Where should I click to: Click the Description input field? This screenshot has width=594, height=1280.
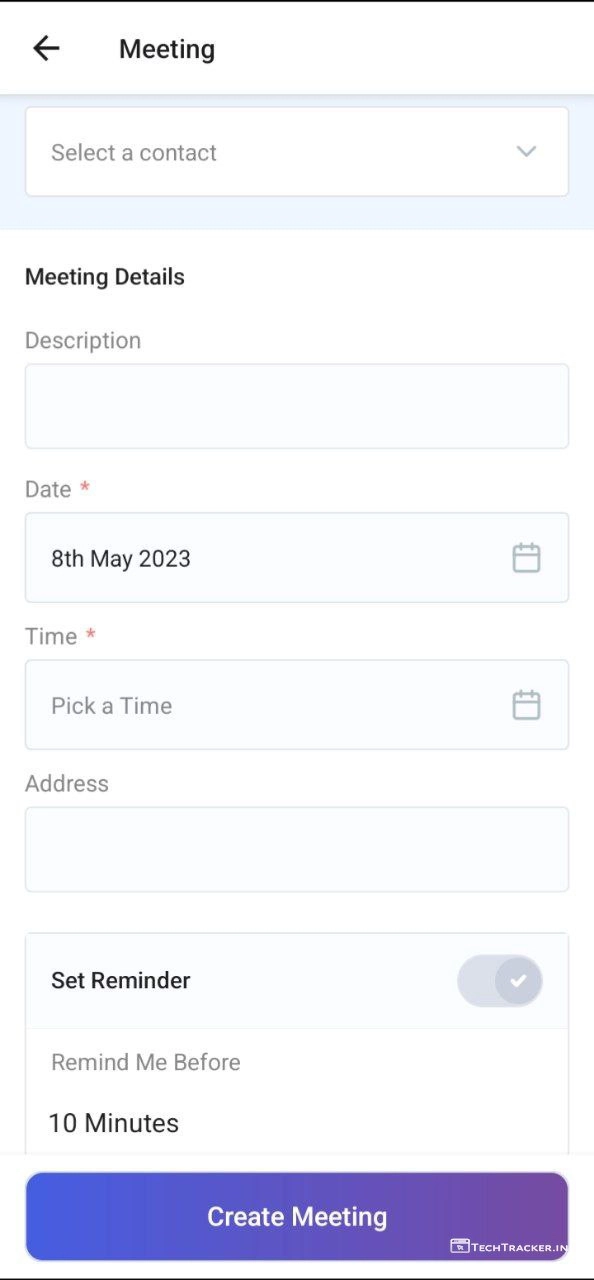tap(297, 406)
